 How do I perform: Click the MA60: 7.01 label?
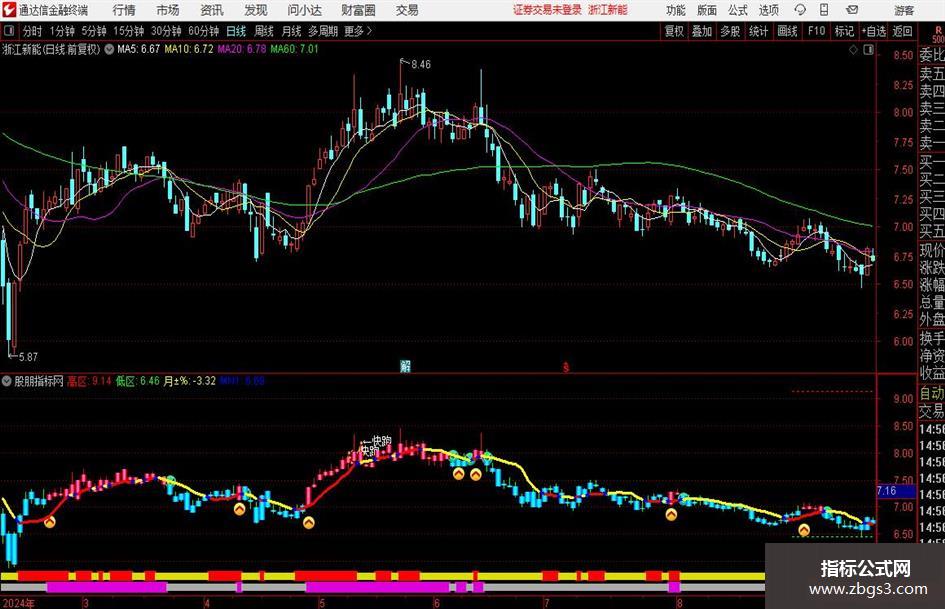pos(294,49)
